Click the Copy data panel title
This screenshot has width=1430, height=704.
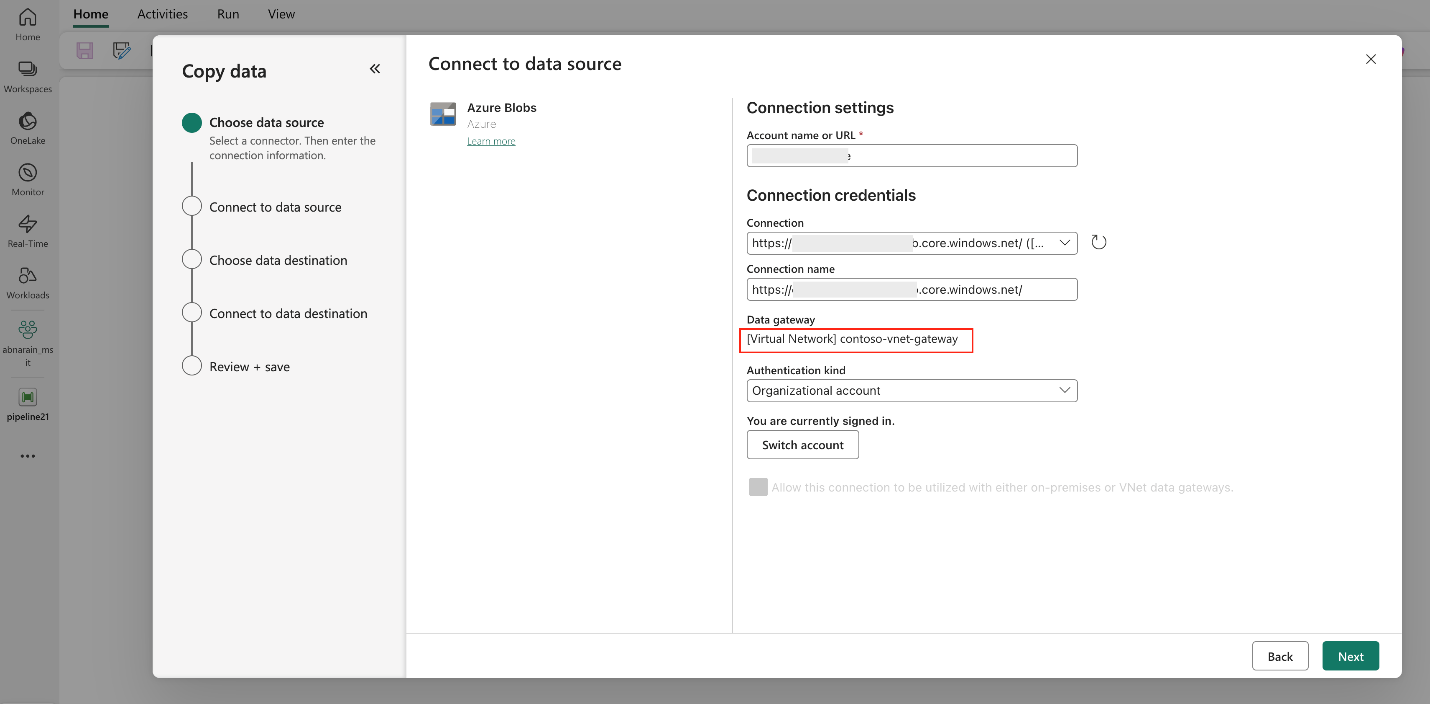(224, 71)
